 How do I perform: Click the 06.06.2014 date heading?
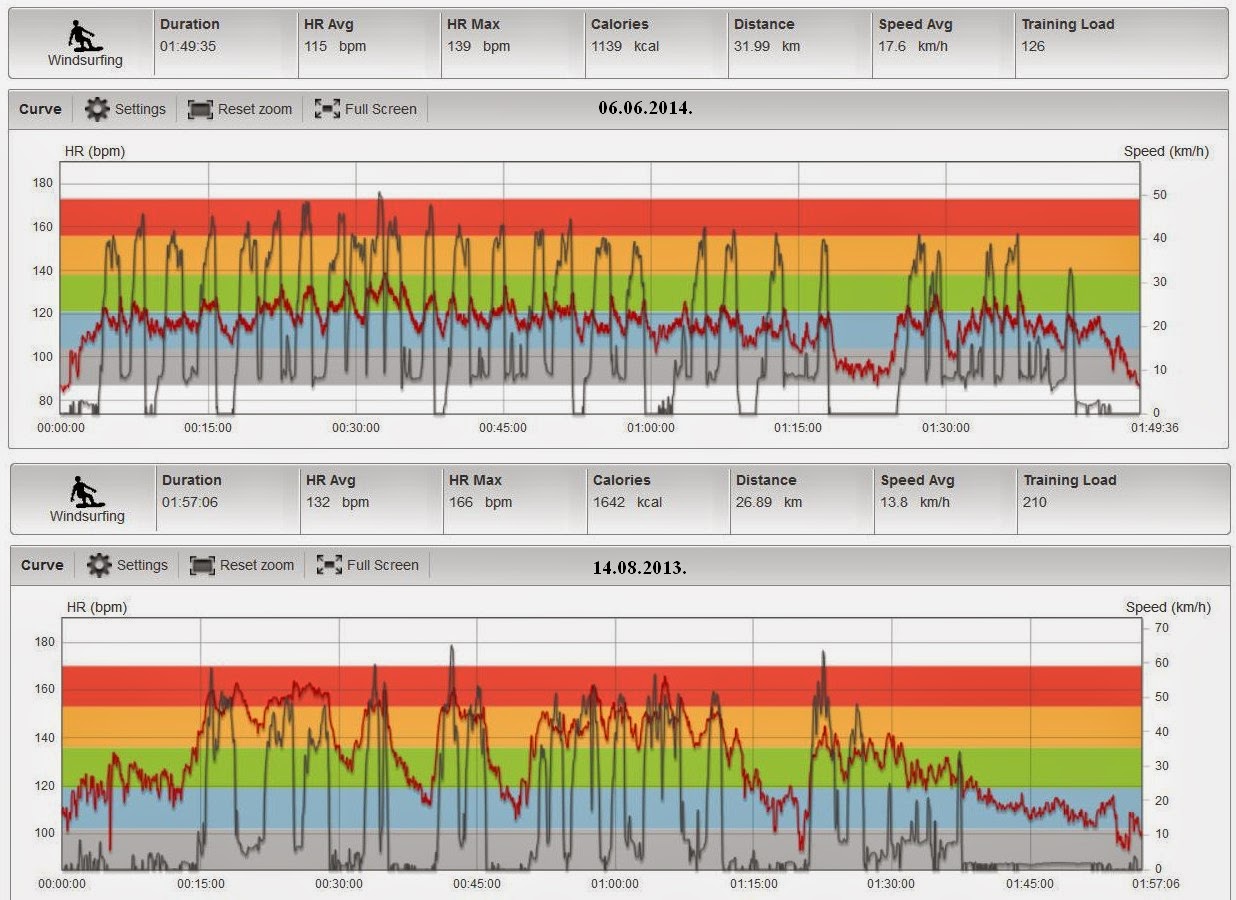coord(646,107)
